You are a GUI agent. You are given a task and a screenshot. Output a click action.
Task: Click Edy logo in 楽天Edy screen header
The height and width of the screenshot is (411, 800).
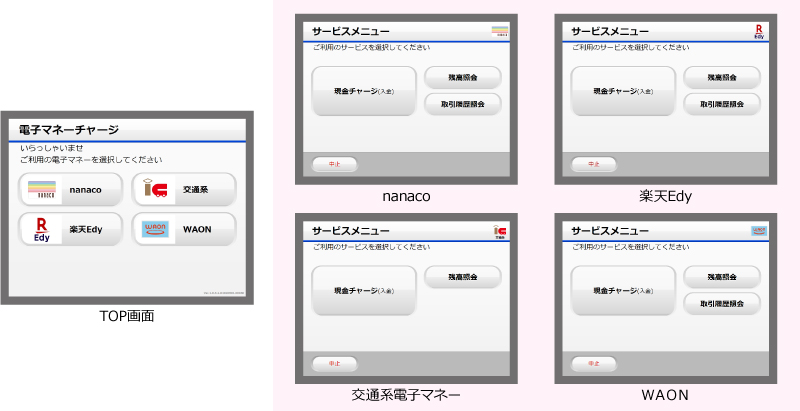[x=759, y=32]
